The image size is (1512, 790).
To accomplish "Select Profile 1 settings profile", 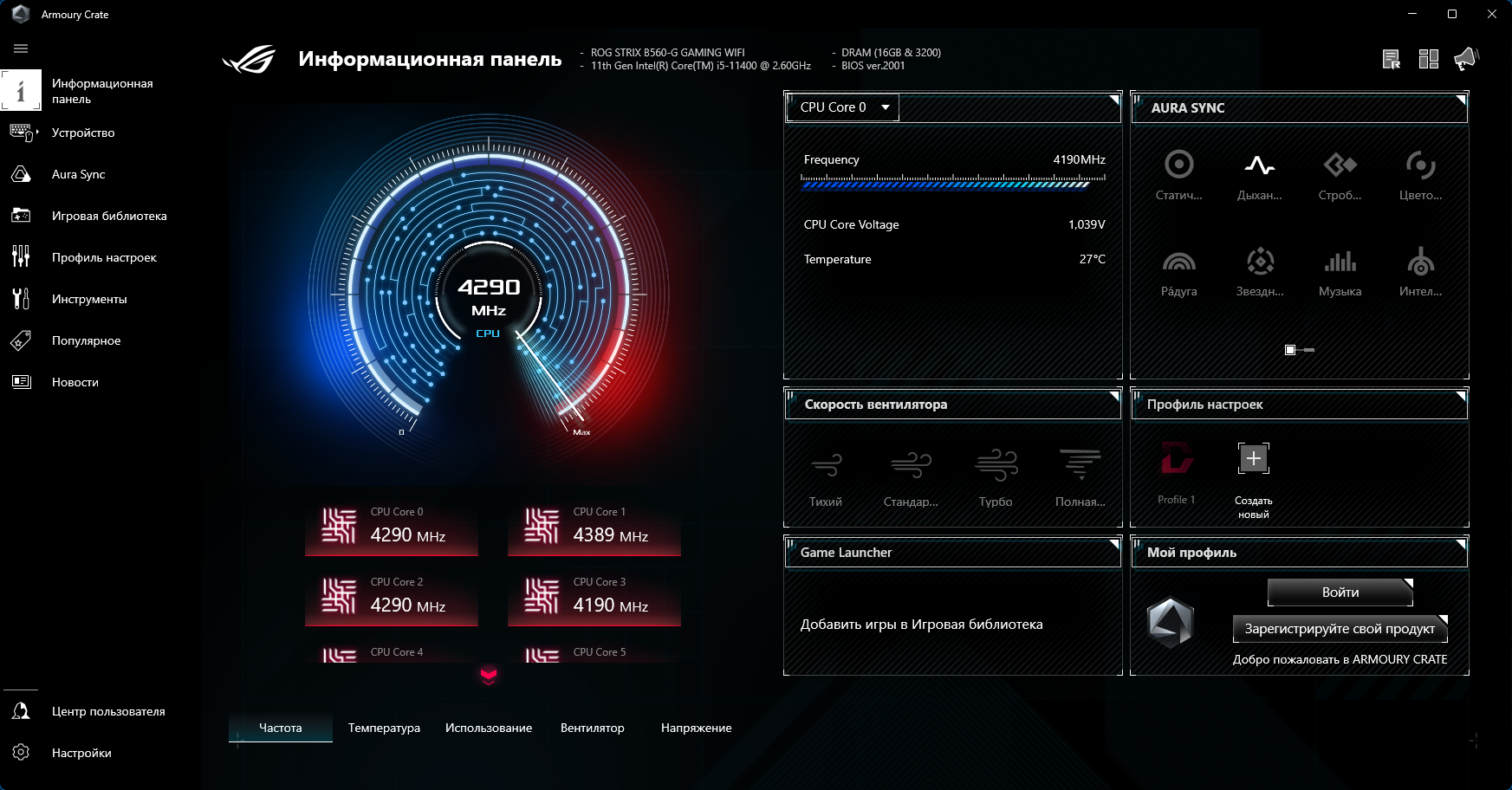I will click(1177, 473).
